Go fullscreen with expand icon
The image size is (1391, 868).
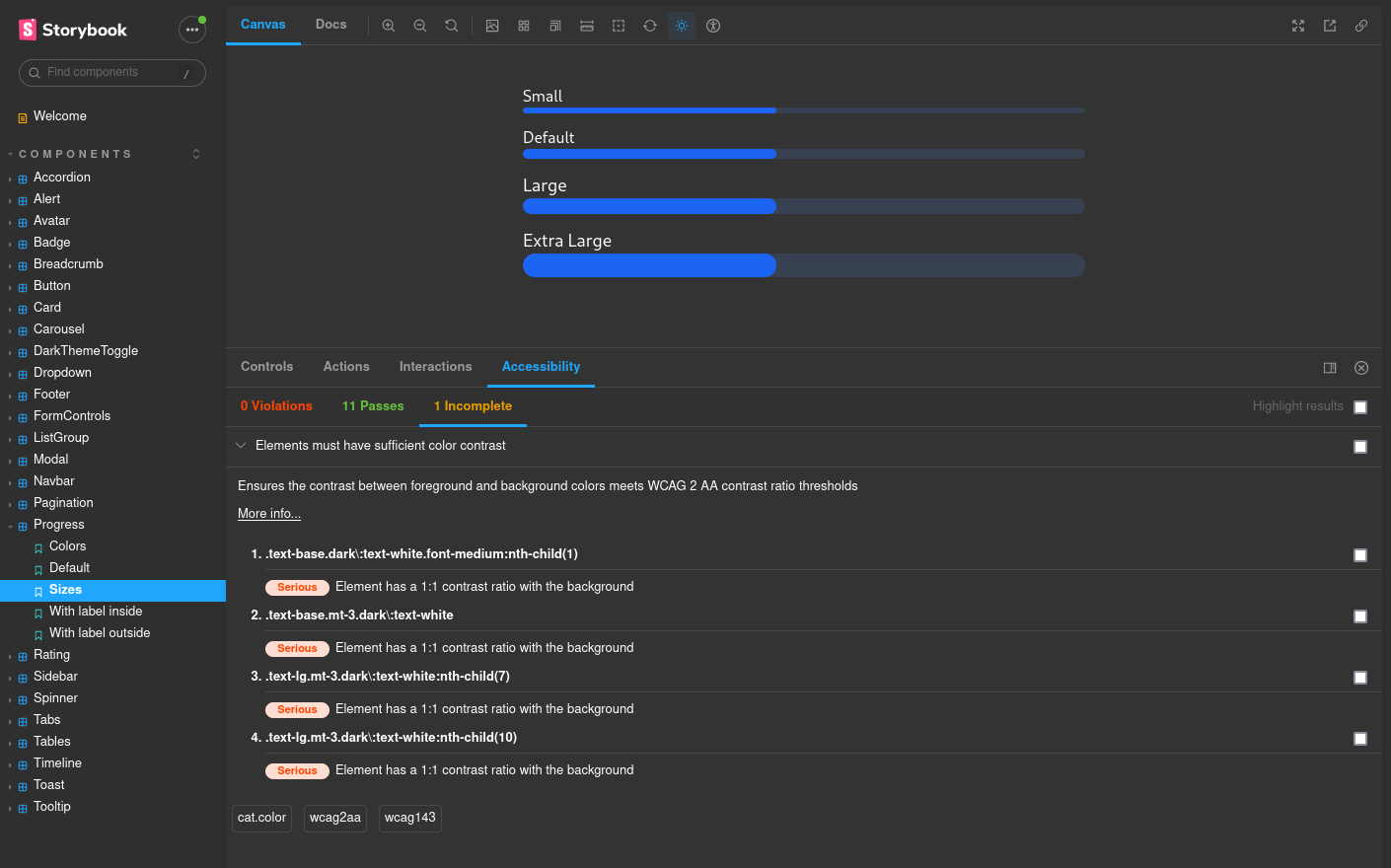(x=1297, y=26)
